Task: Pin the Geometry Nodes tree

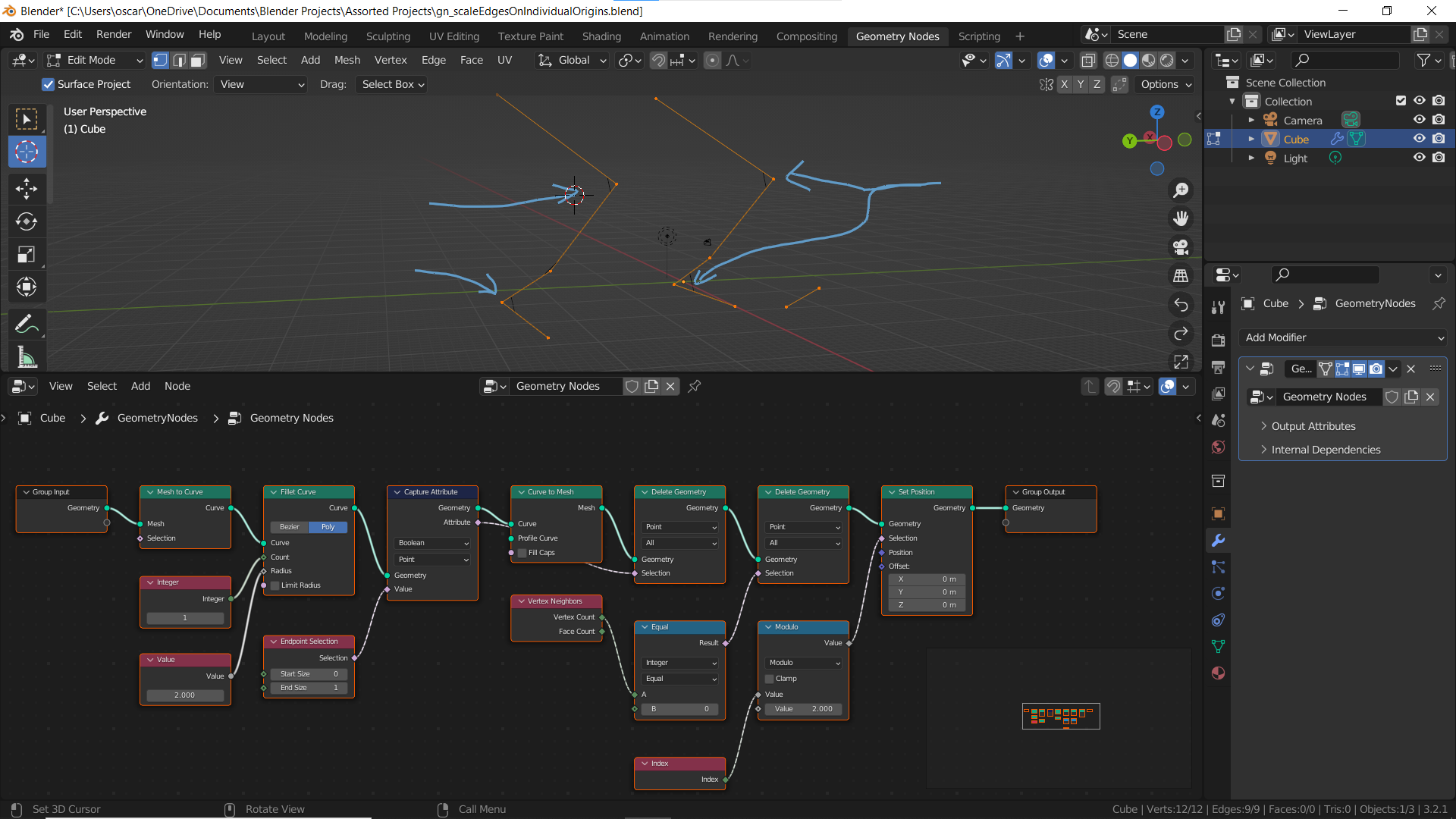Action: pyautogui.click(x=694, y=386)
